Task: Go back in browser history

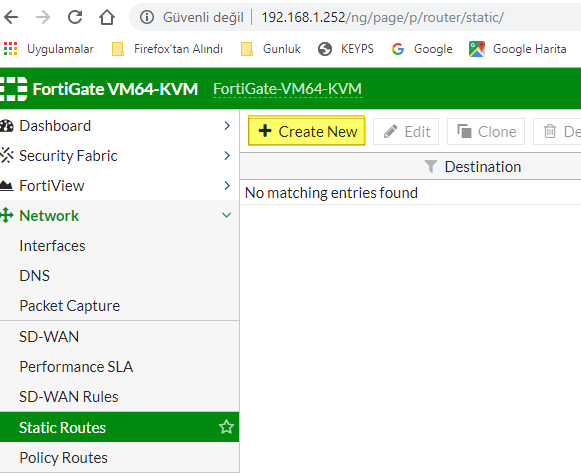Action: 11,17
